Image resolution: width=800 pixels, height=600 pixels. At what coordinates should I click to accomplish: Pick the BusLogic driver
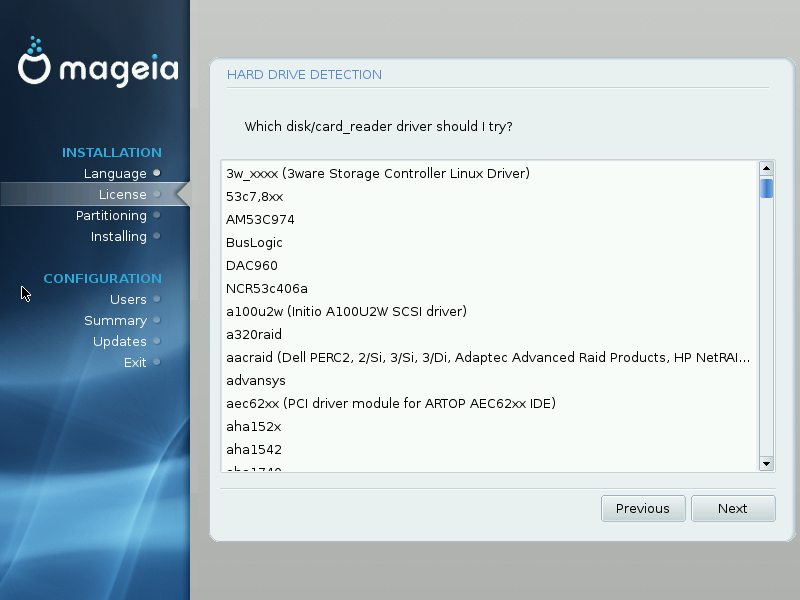(x=490, y=242)
